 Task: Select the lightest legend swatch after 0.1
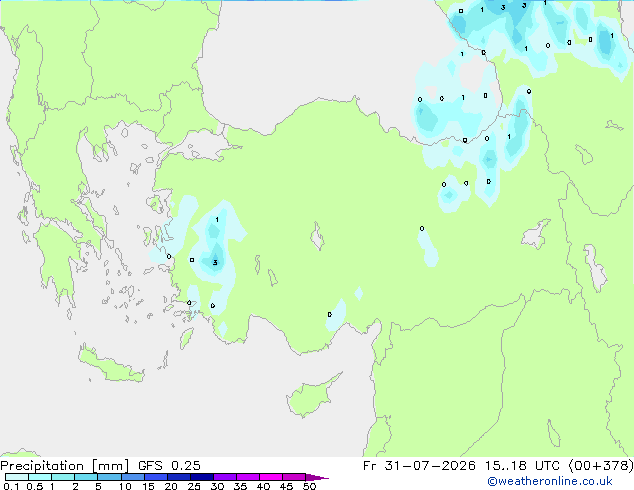17,477
